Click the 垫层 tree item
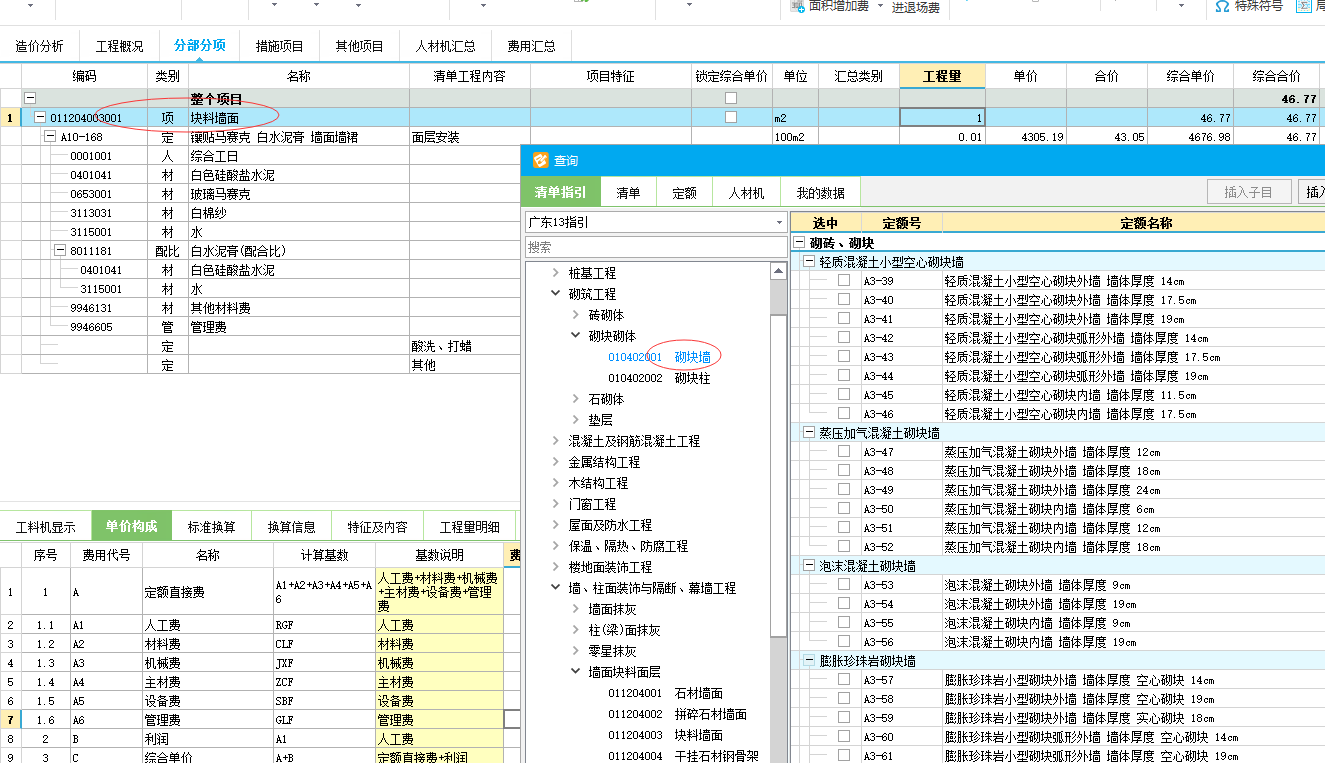The image size is (1325, 763). 601,420
